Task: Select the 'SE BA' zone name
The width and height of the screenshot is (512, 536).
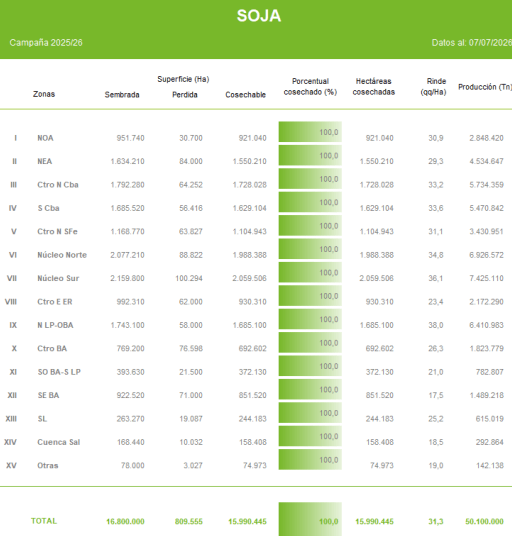Action: [48, 396]
